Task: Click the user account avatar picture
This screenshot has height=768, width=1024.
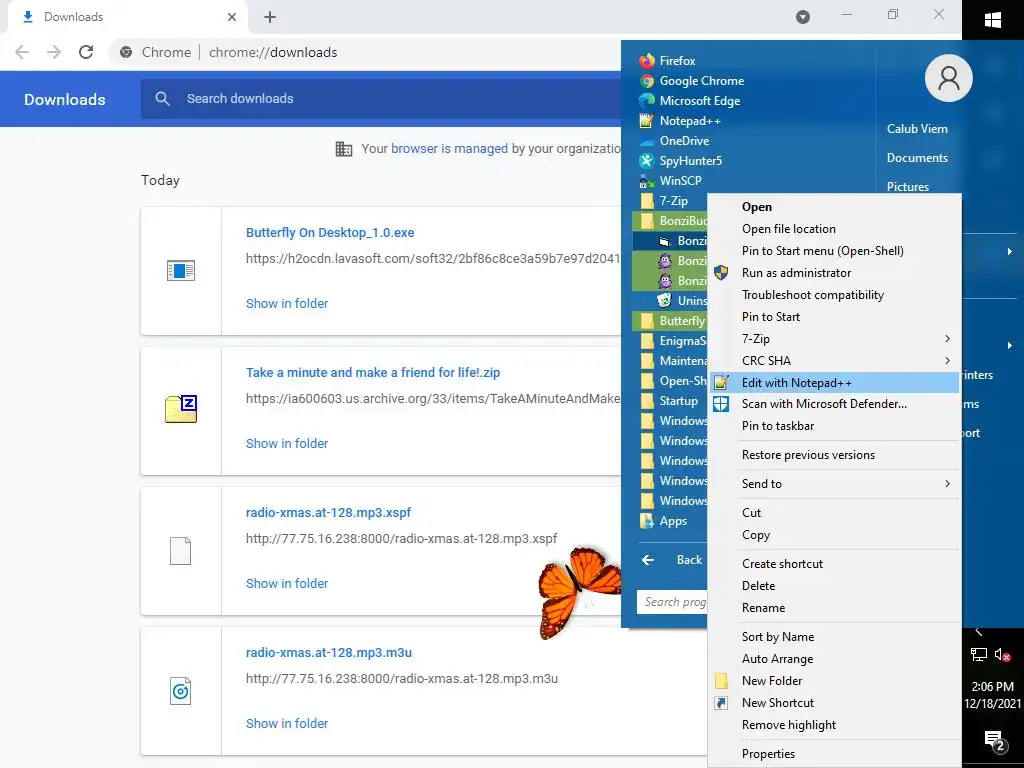Action: tap(948, 78)
